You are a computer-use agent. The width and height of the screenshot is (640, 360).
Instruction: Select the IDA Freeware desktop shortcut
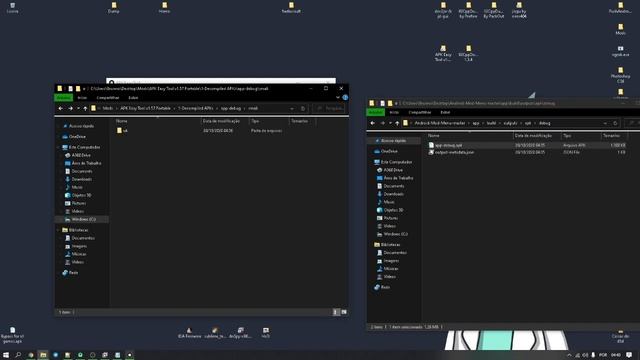[189, 333]
